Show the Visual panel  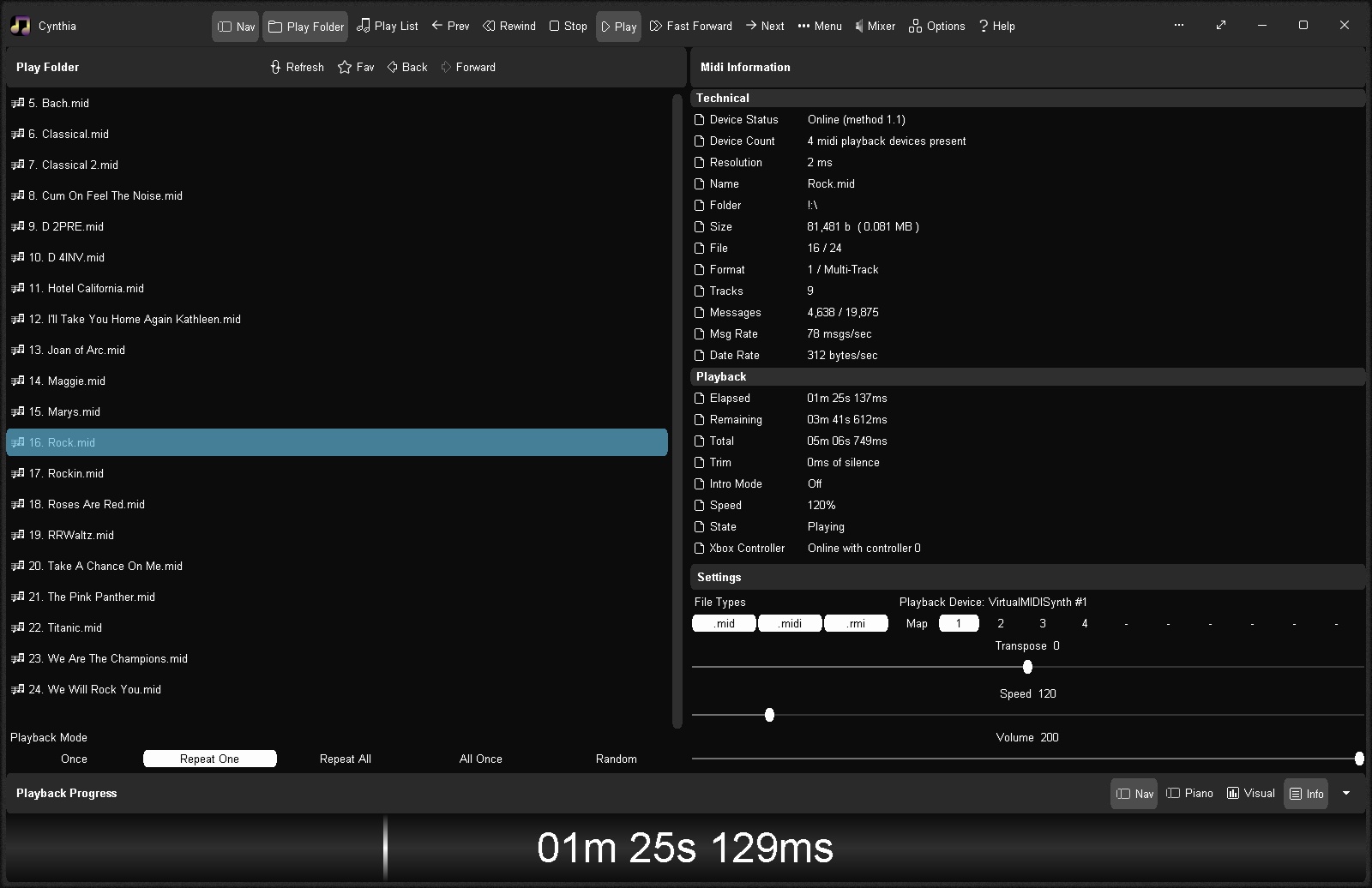(x=1251, y=794)
